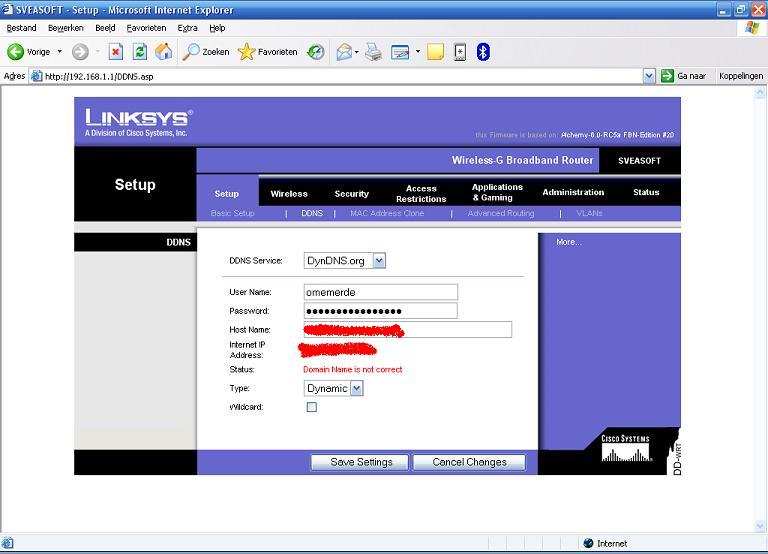Expand the Edit icon dropdown arrow
This screenshot has height=554, width=768.
(418, 51)
